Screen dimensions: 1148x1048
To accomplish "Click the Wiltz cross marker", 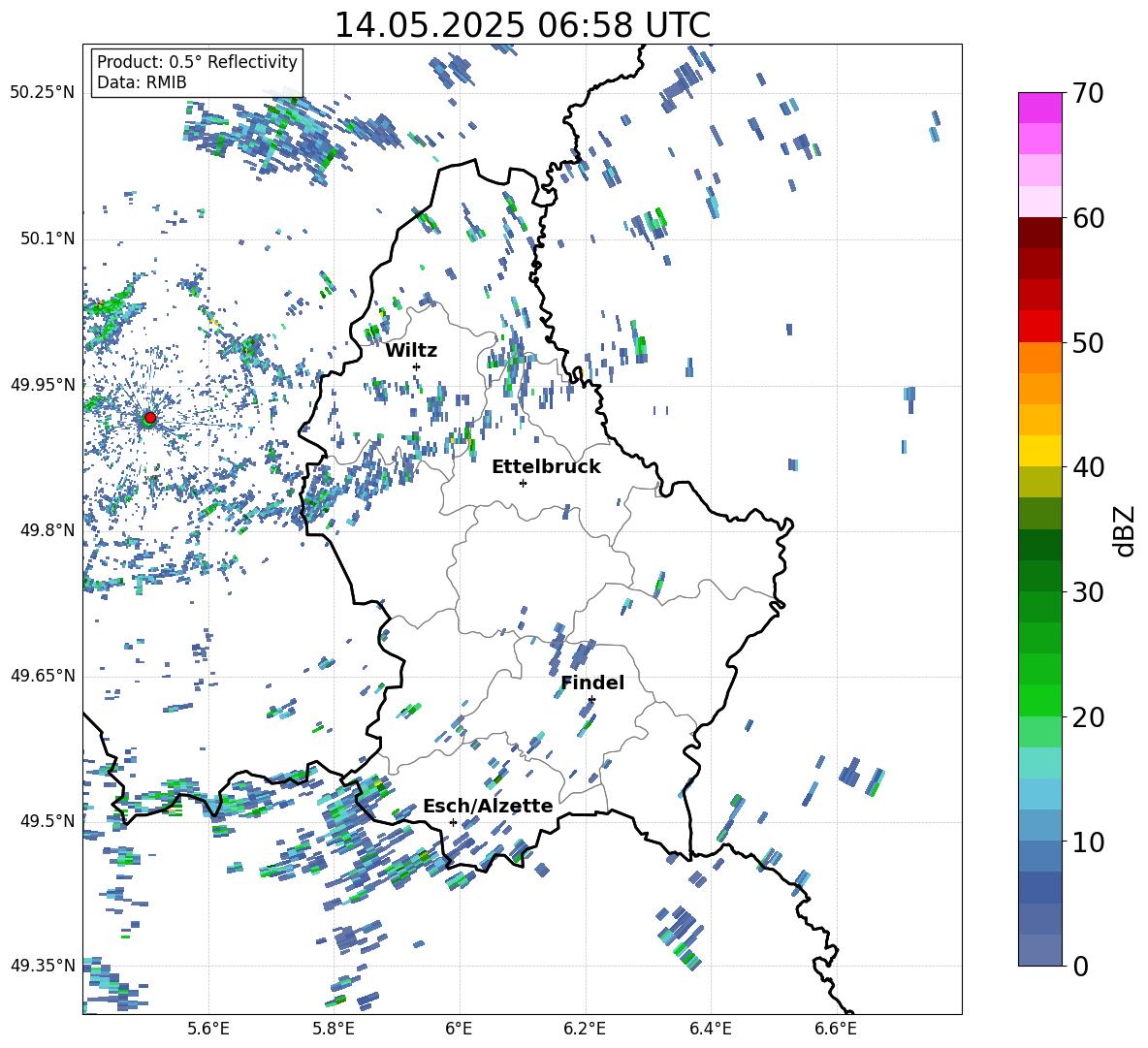I will pyautogui.click(x=416, y=366).
